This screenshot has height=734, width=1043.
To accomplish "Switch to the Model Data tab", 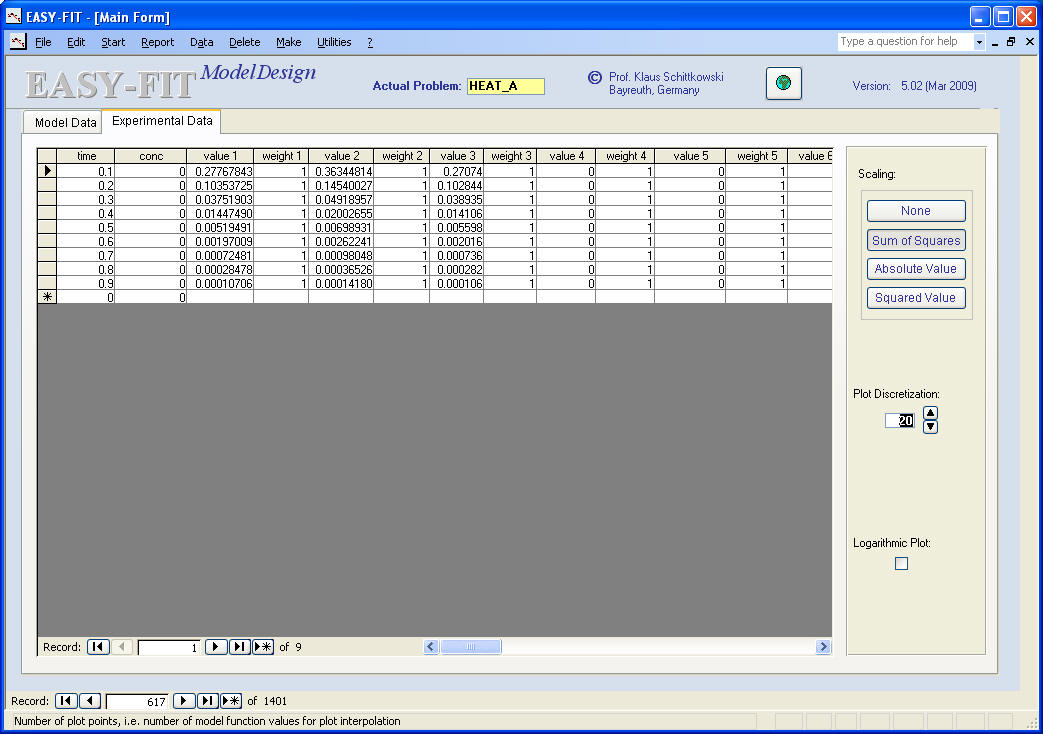I will pyautogui.click(x=65, y=123).
